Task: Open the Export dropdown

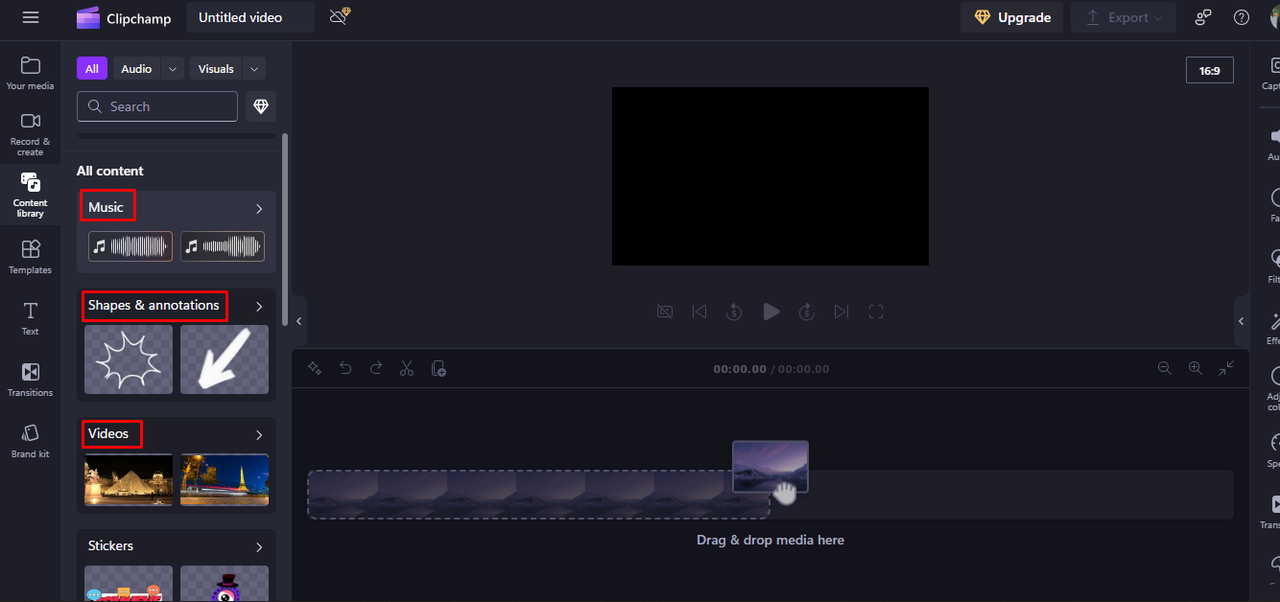Action: coord(1125,17)
